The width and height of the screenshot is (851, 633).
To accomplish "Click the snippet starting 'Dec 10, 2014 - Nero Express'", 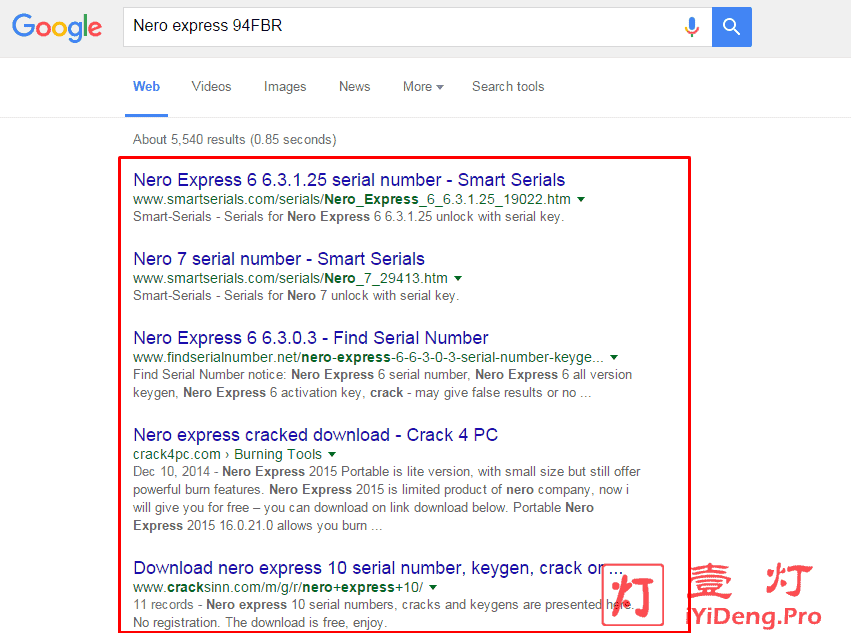I will click(386, 498).
